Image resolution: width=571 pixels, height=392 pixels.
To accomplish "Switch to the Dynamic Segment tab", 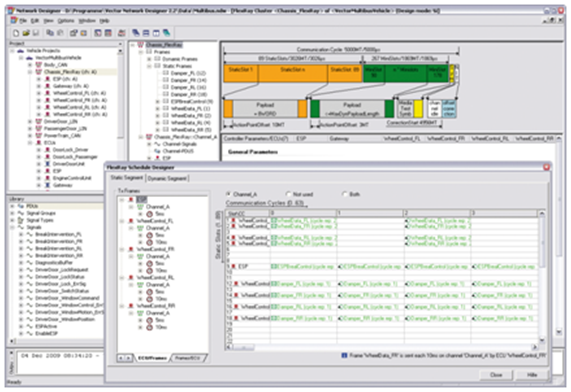I will tap(167, 178).
